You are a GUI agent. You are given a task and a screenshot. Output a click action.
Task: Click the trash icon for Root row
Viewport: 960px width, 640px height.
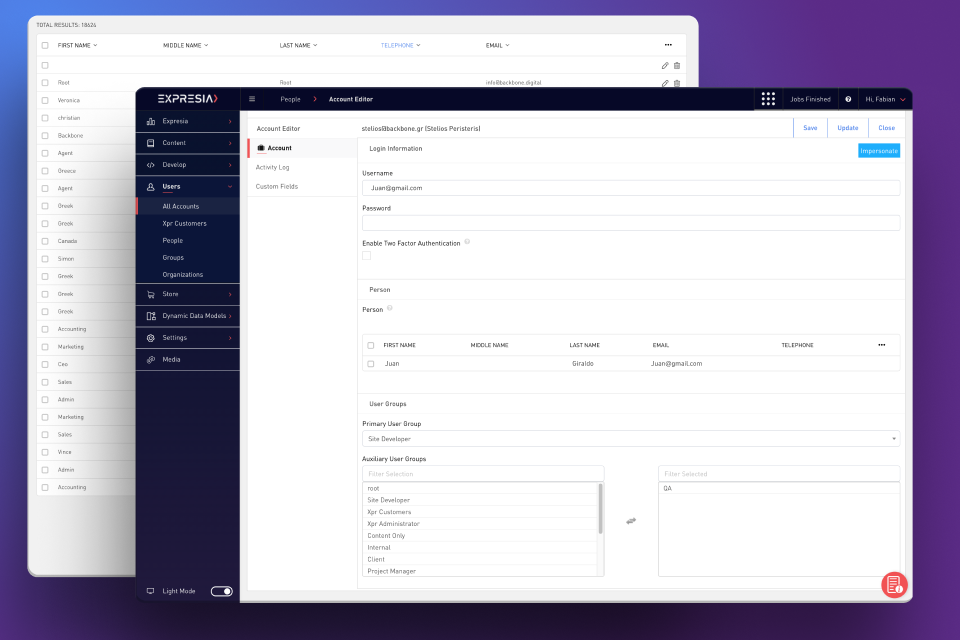pyautogui.click(x=677, y=83)
